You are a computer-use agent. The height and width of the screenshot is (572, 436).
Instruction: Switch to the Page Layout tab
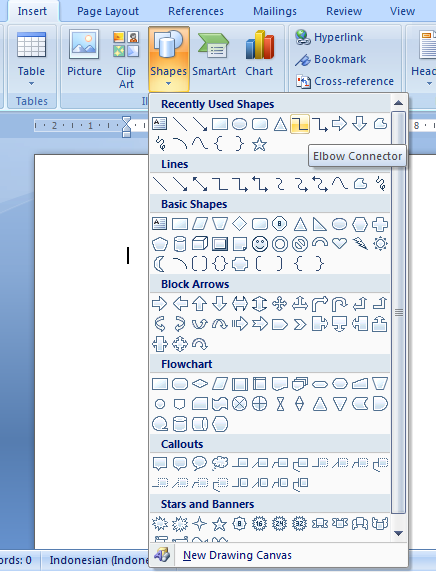point(108,11)
